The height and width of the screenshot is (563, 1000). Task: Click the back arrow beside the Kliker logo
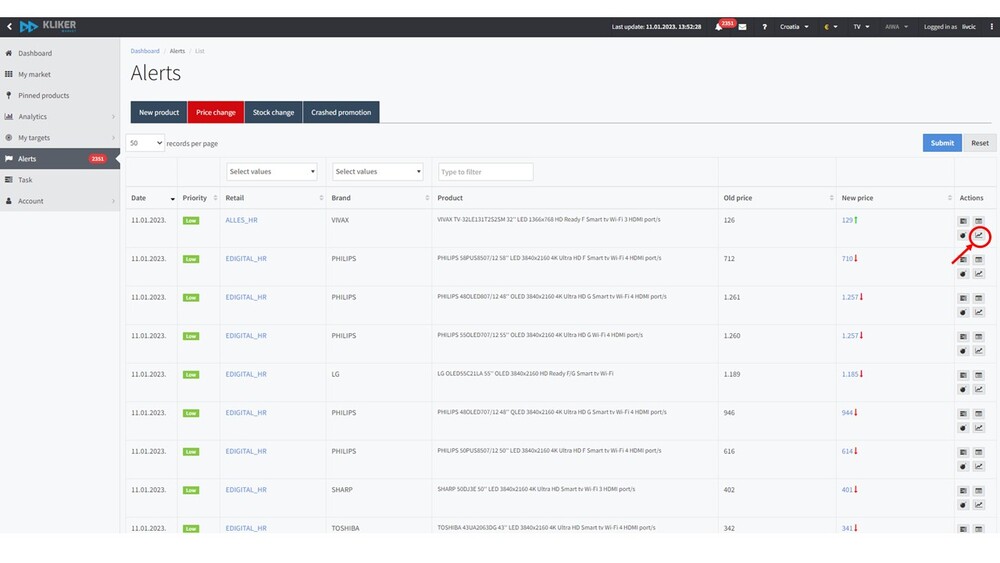(x=9, y=26)
